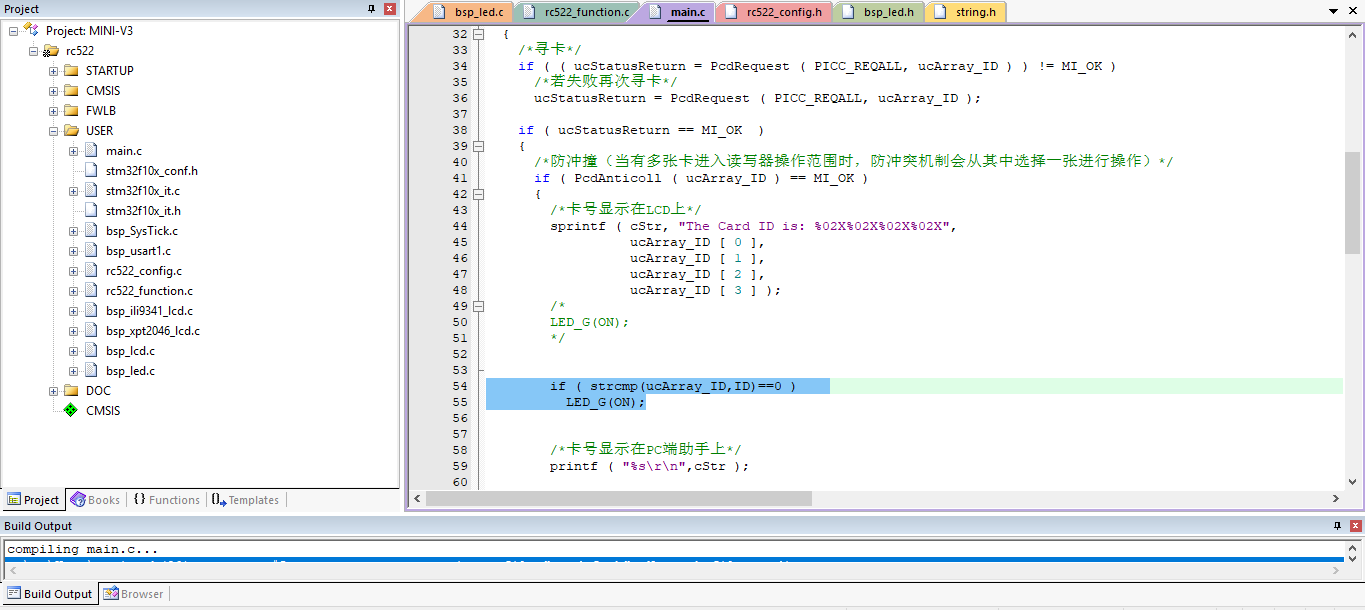
Task: Open the Functions panel tab
Action: click(166, 500)
